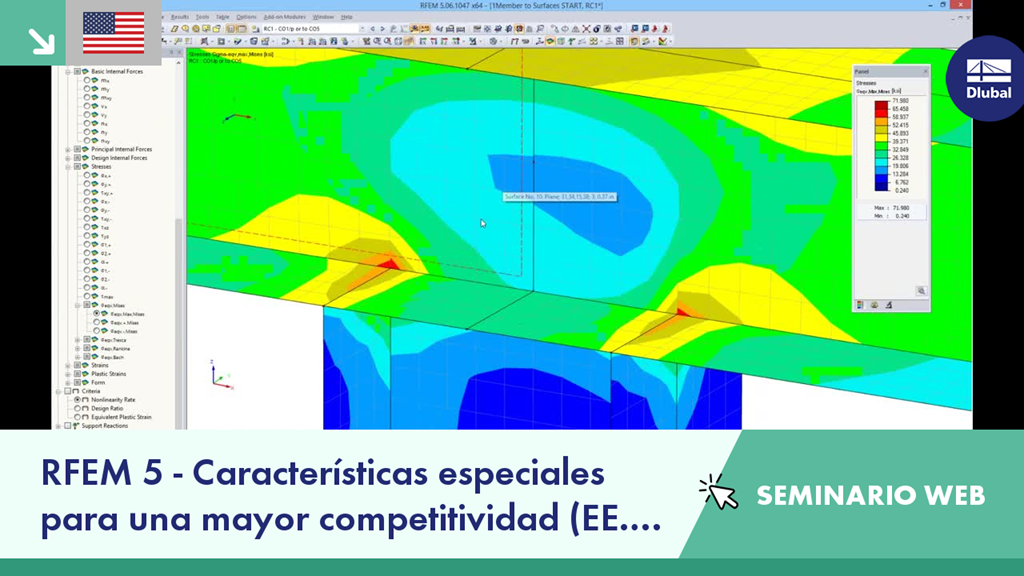The image size is (1024, 576).
Task: Open the Help menu
Action: [347, 17]
